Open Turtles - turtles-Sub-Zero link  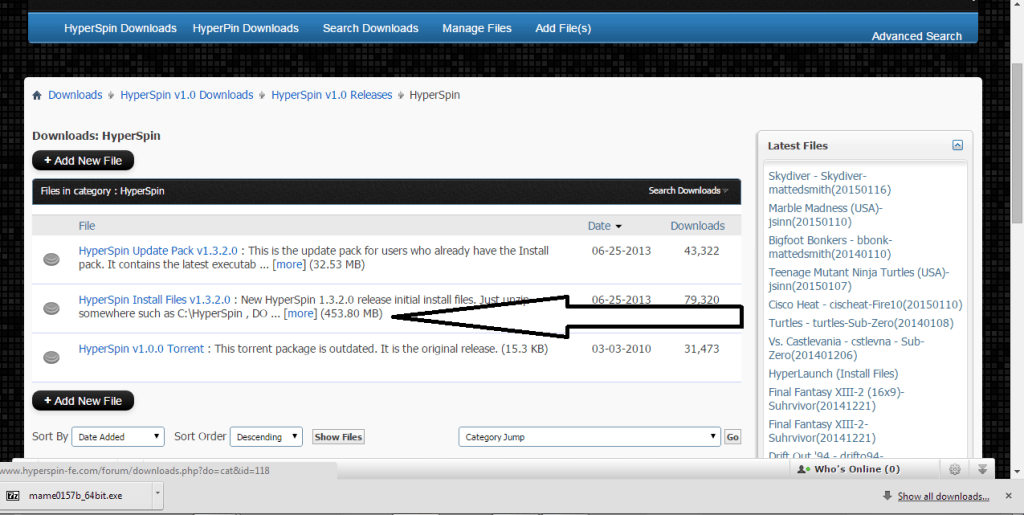tap(861, 323)
